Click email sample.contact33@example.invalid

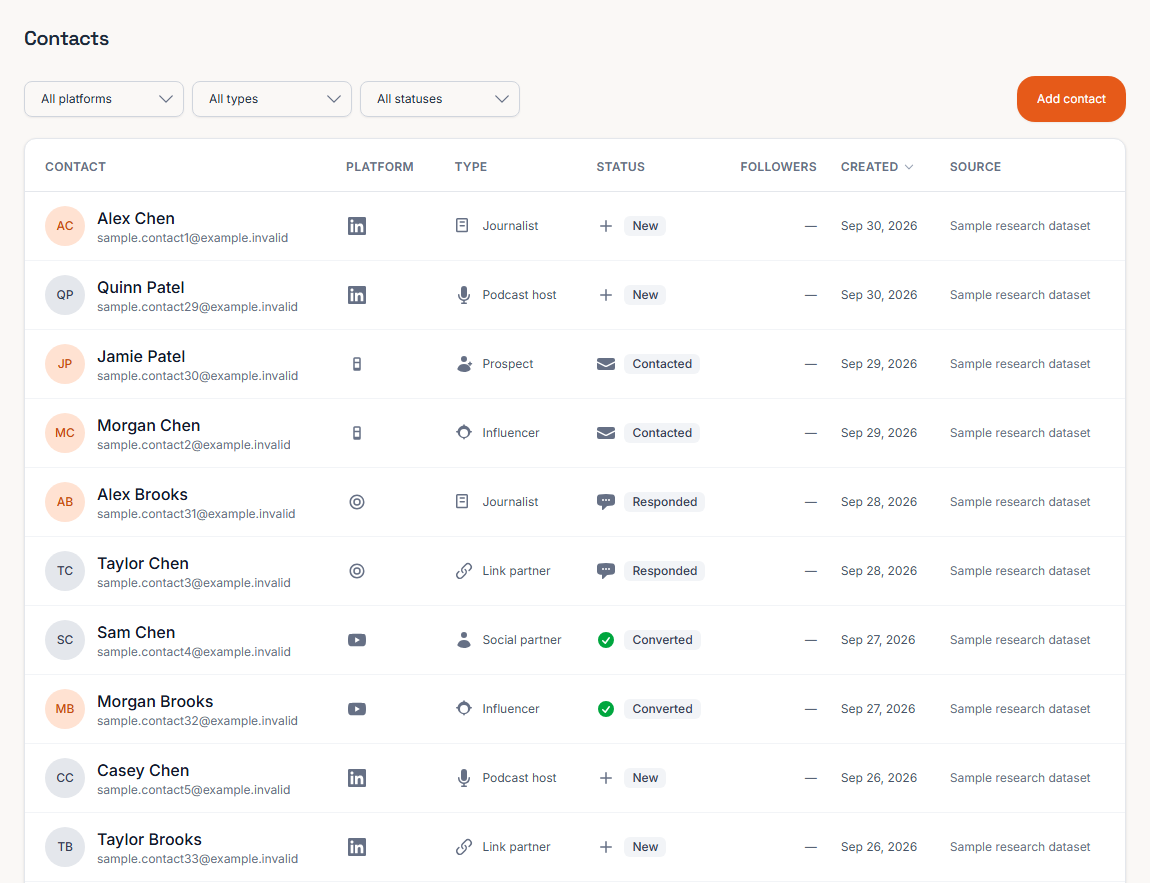[197, 859]
